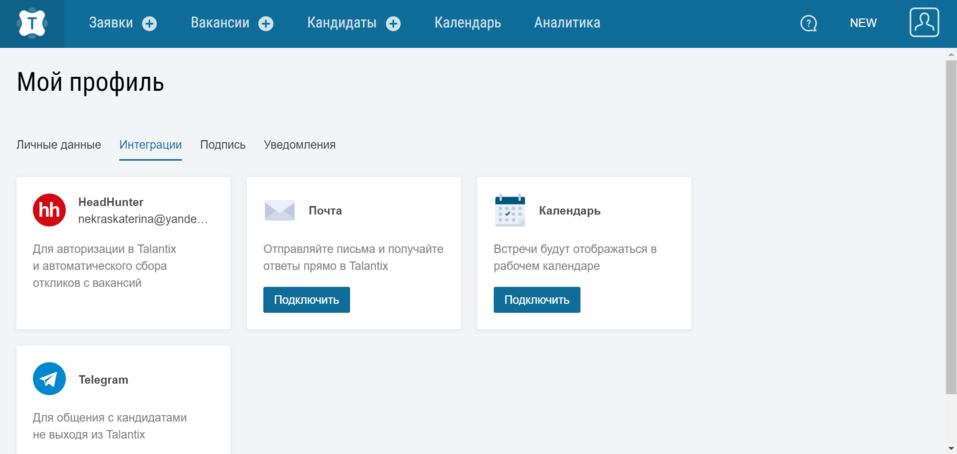Open the Заявки menu
The height and width of the screenshot is (454, 957).
point(110,23)
